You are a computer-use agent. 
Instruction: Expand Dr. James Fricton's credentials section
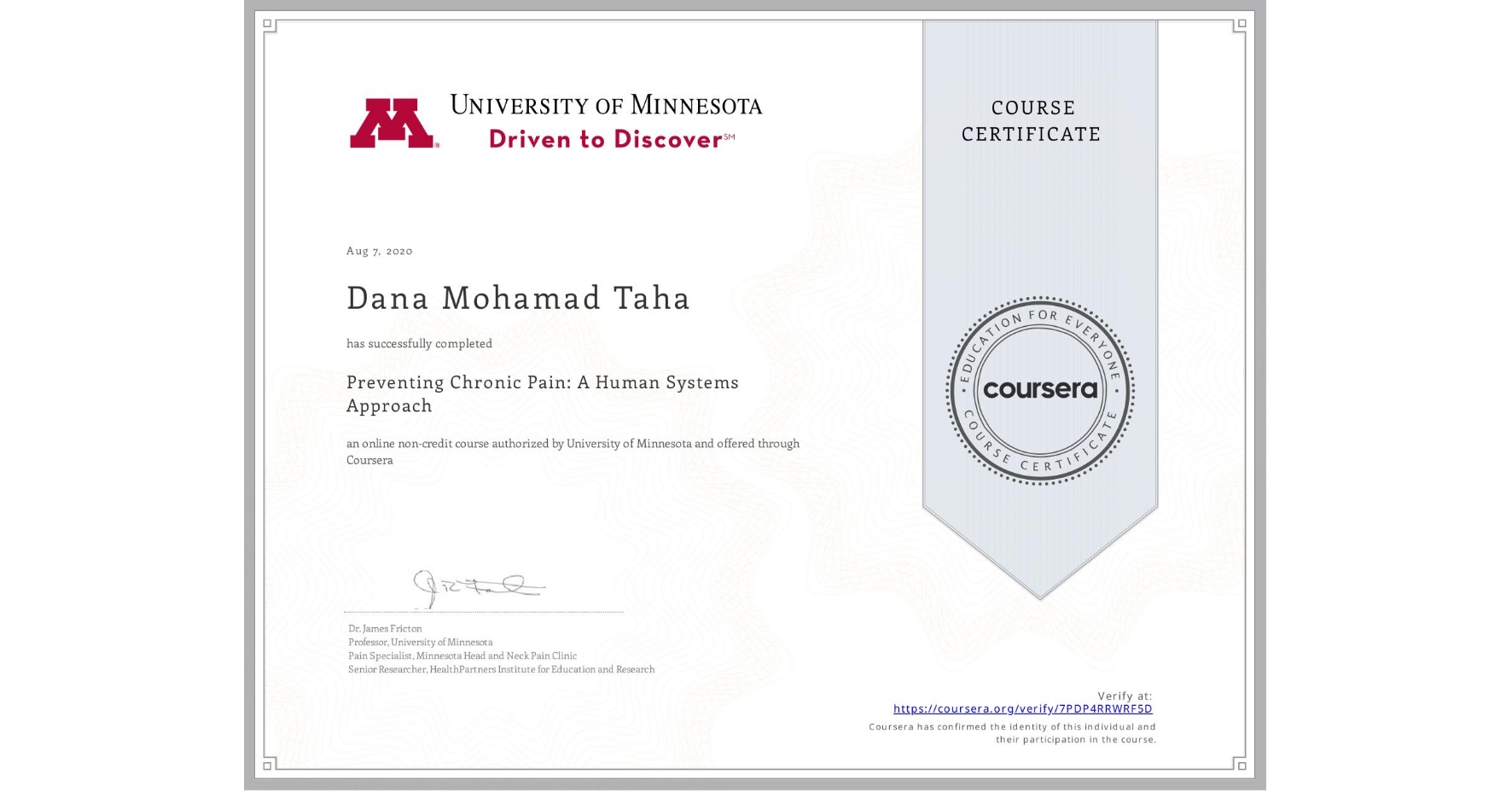[x=500, y=649]
